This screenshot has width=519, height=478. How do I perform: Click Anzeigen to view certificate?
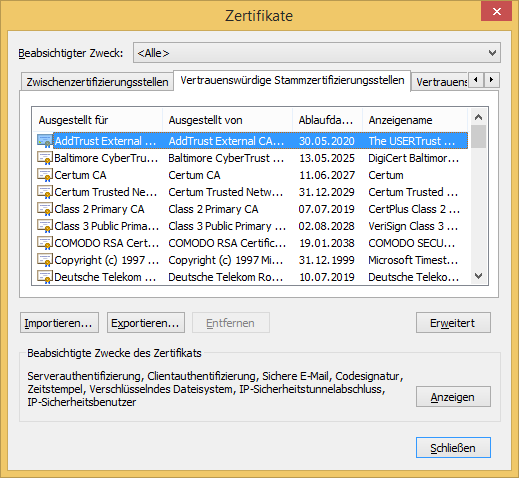point(453,397)
